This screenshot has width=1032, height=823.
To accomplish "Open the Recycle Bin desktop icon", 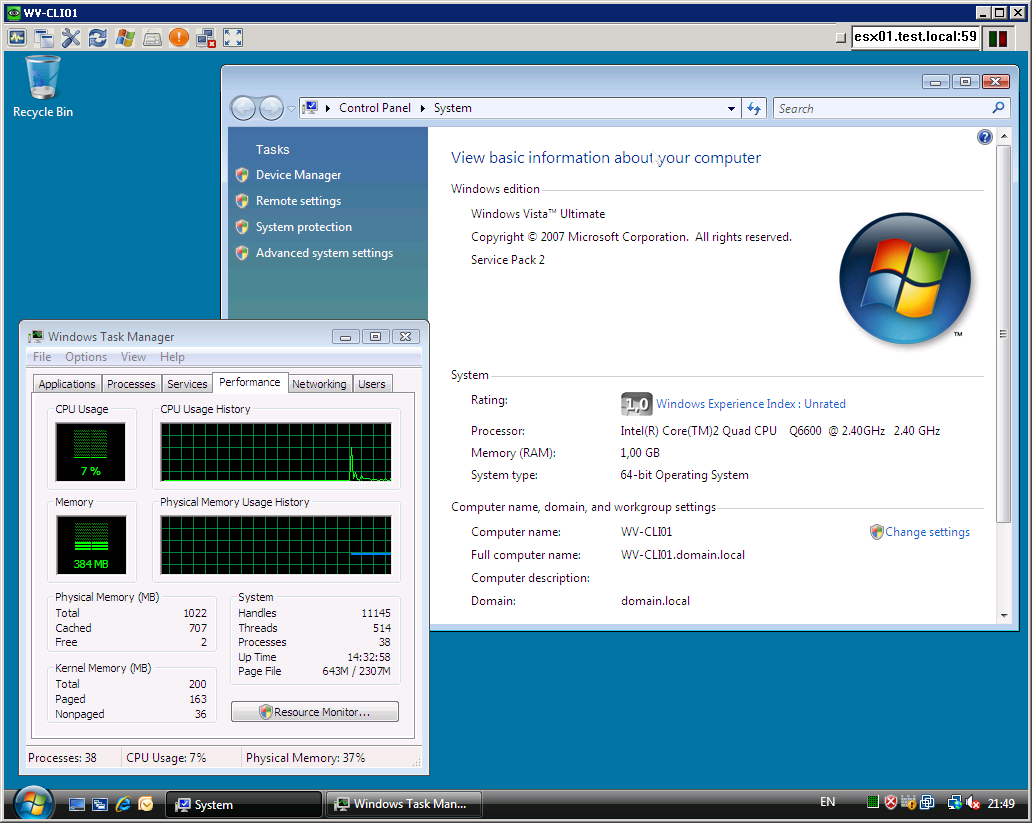I will (x=43, y=87).
